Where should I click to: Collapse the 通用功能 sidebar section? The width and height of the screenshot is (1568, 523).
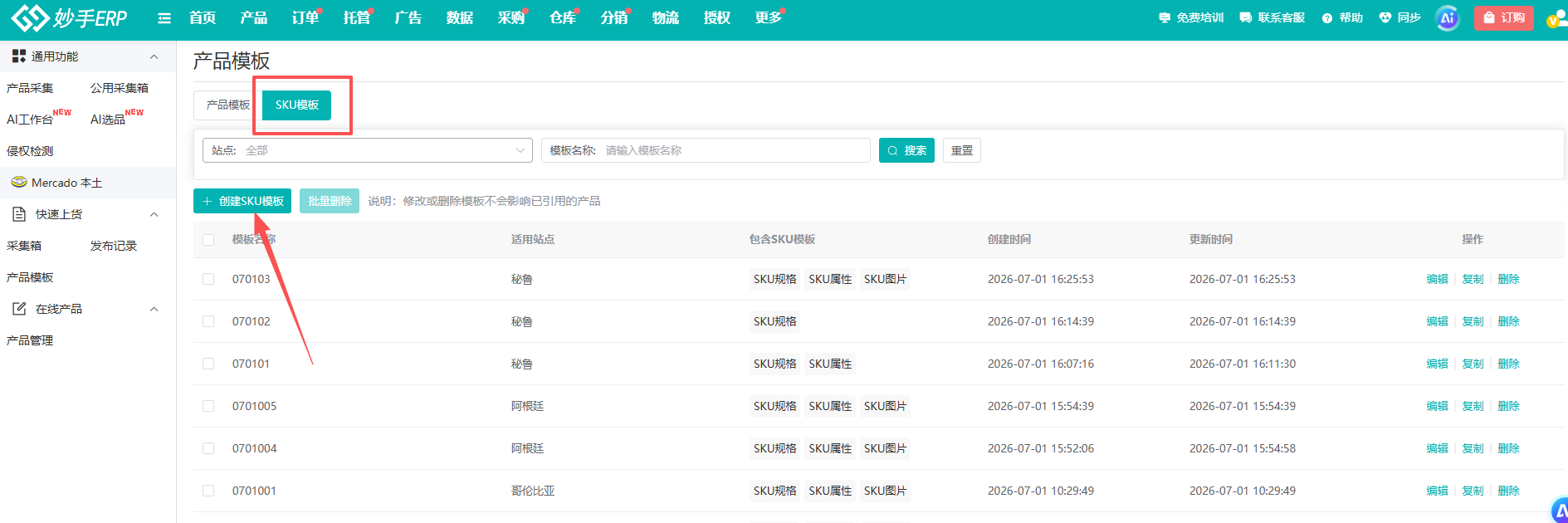coord(154,56)
